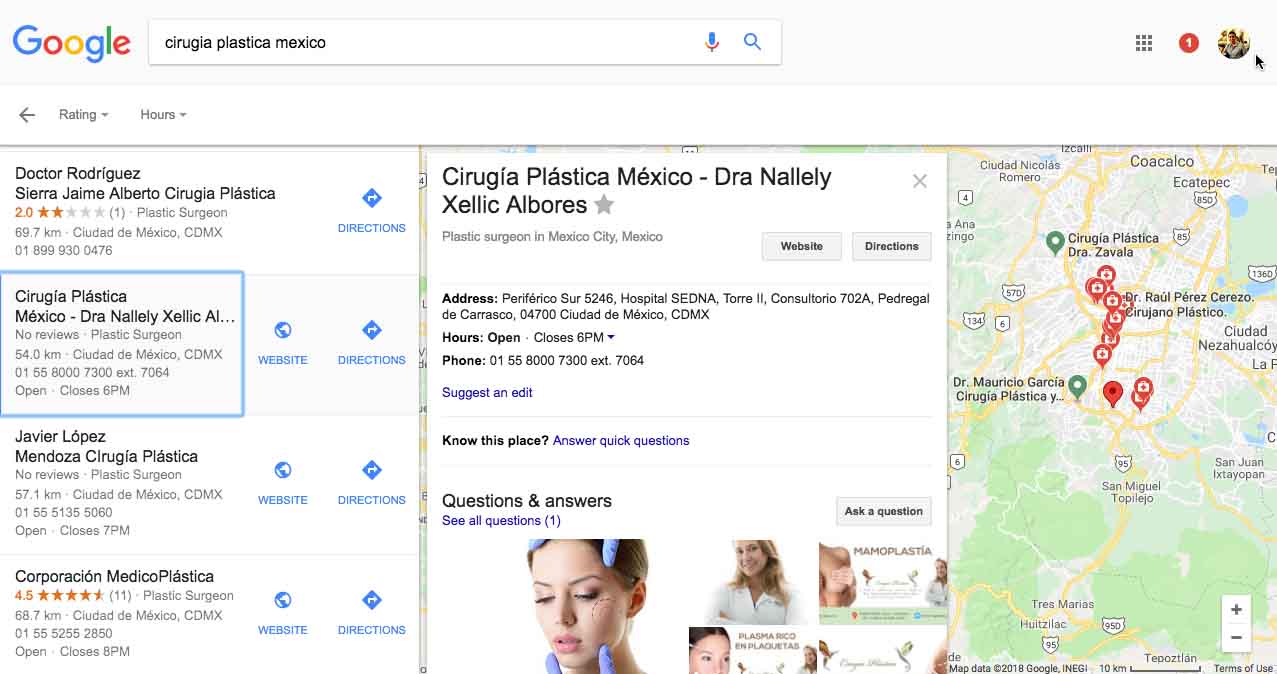Open the Hours filter dropdown
This screenshot has height=674, width=1277.
(163, 115)
